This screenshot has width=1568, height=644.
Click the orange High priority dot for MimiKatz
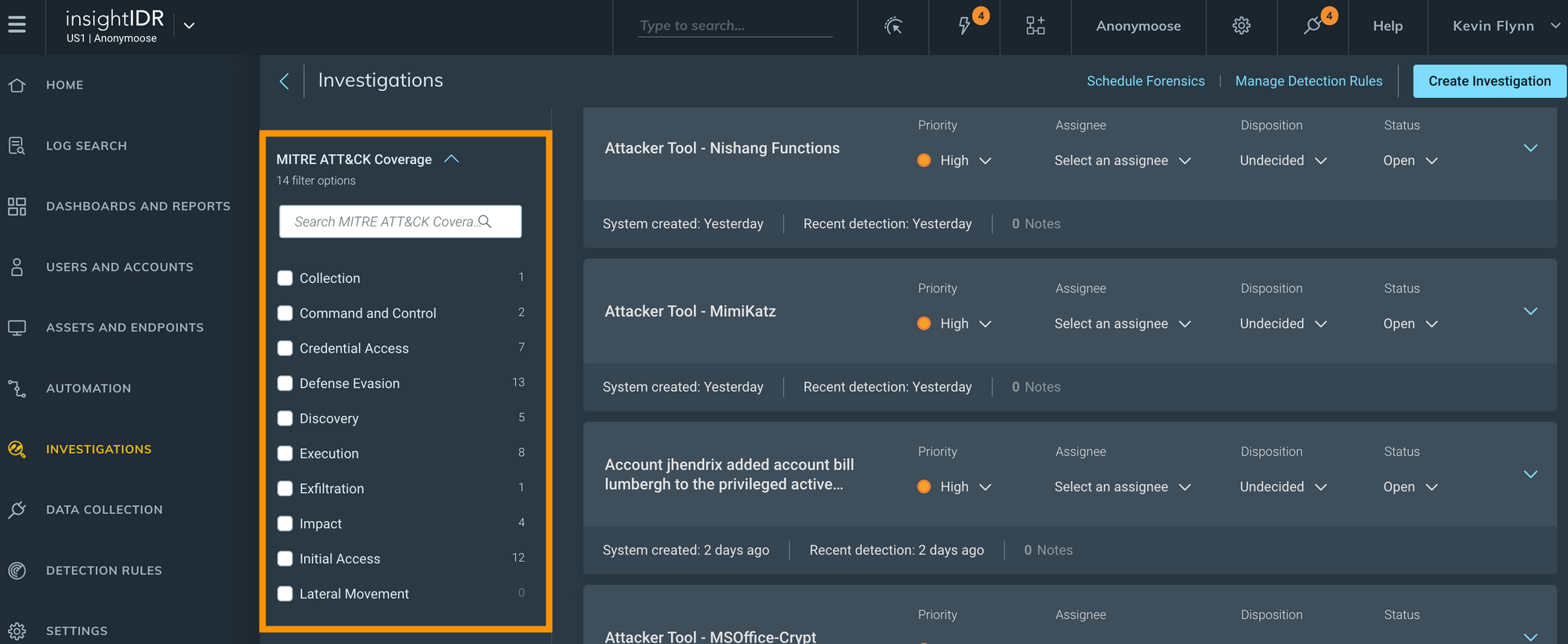point(924,324)
